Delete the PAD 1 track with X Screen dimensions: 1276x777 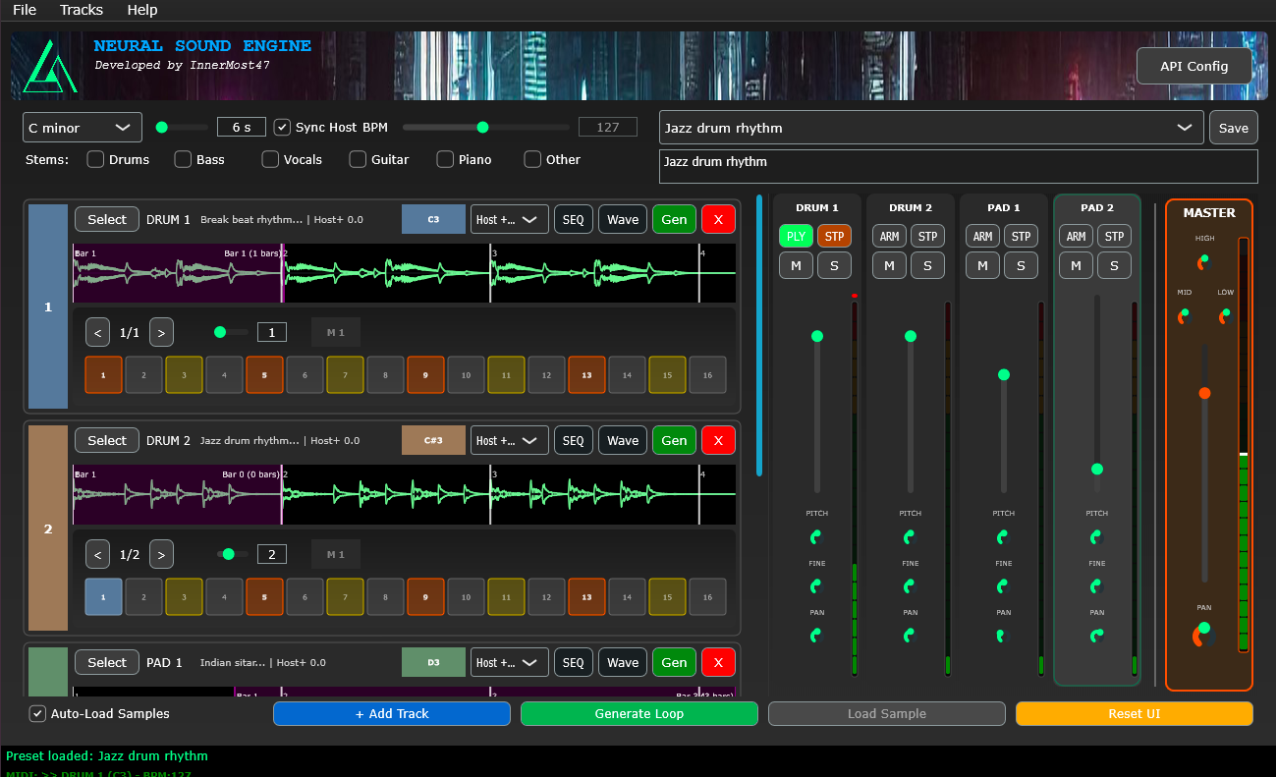718,662
